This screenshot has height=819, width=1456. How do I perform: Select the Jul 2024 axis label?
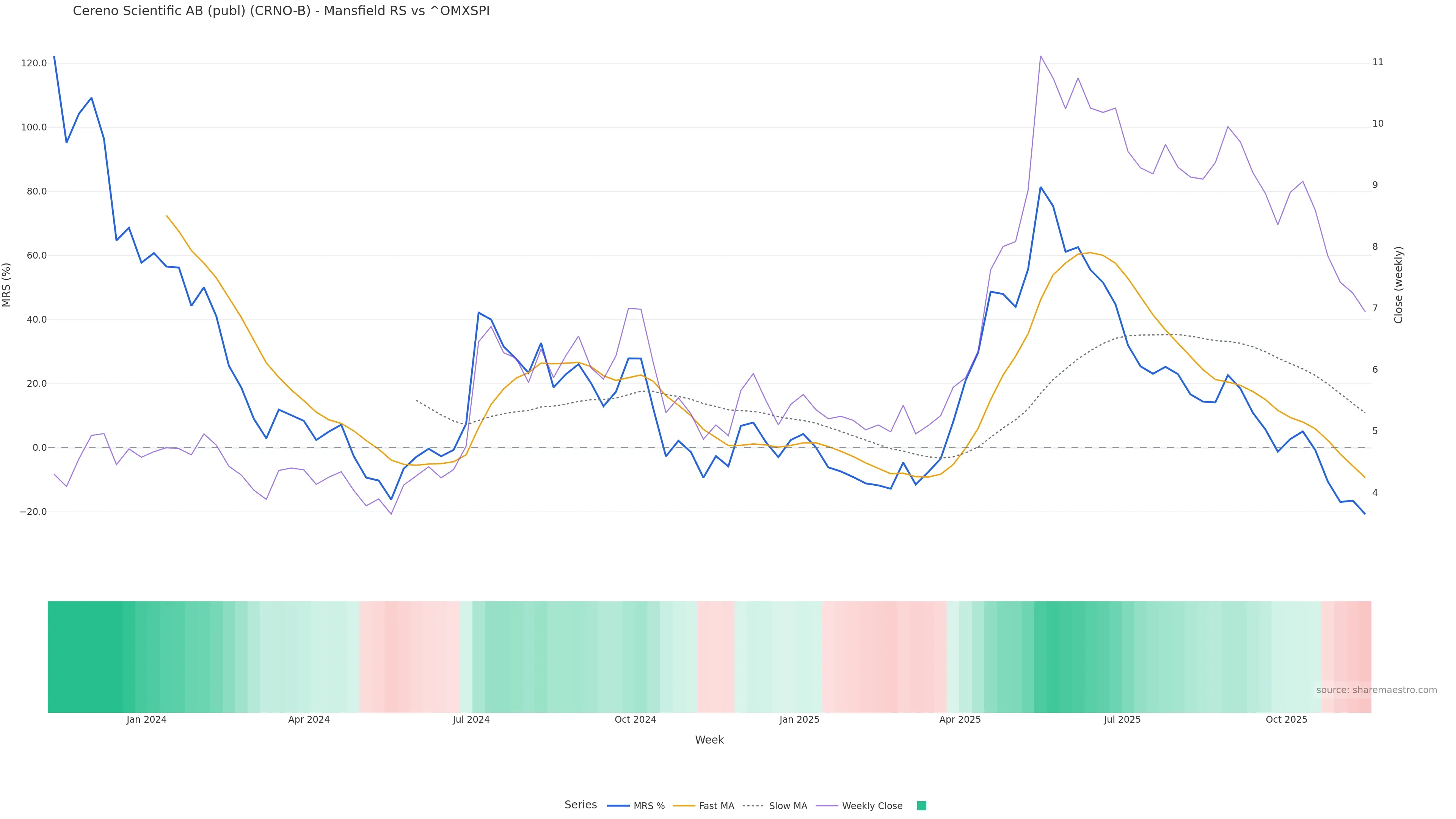coord(471,720)
